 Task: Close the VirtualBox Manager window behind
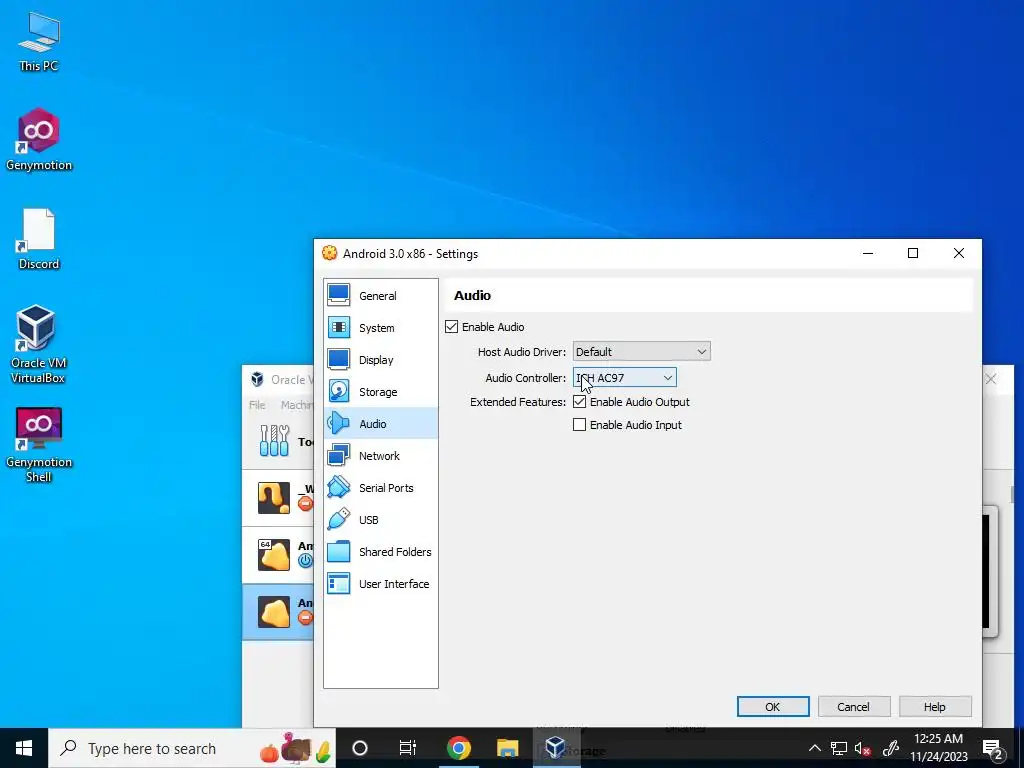click(x=991, y=379)
